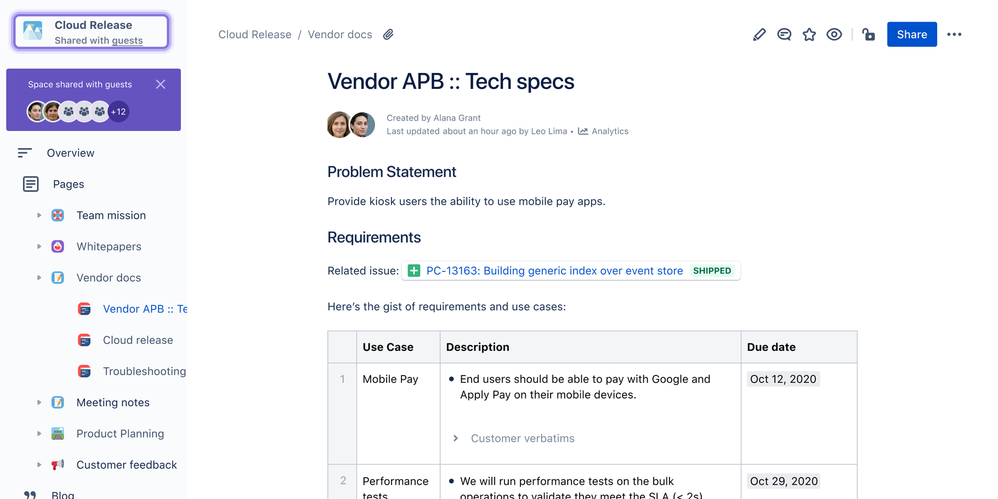The width and height of the screenshot is (998, 499).
Task: Click the +12 guest avatars badge
Action: pos(118,111)
